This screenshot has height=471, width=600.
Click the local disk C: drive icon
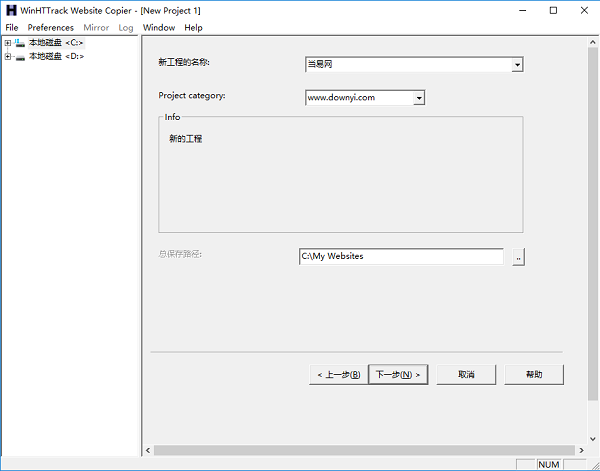(x=20, y=43)
